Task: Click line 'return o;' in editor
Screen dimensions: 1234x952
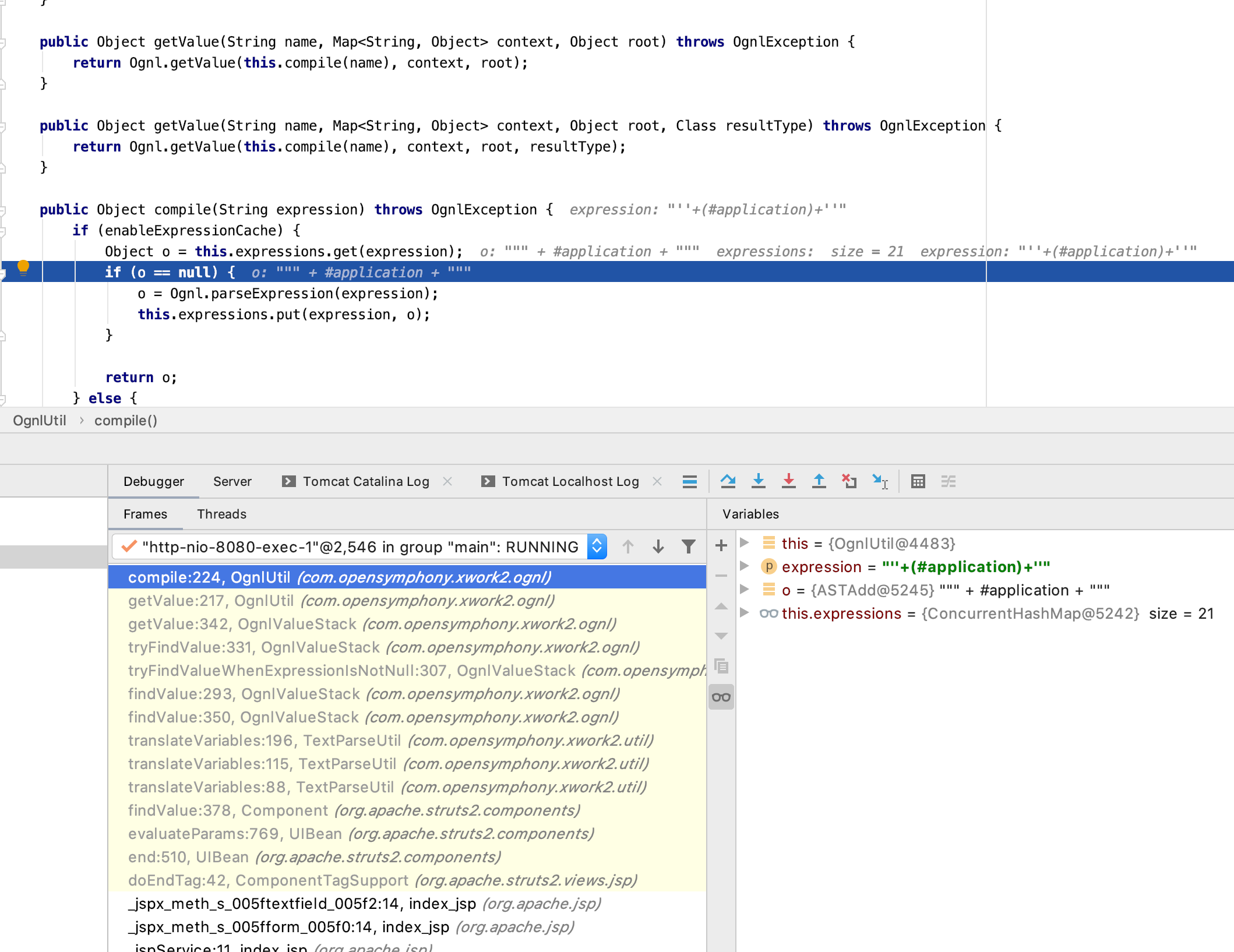Action: tap(141, 378)
